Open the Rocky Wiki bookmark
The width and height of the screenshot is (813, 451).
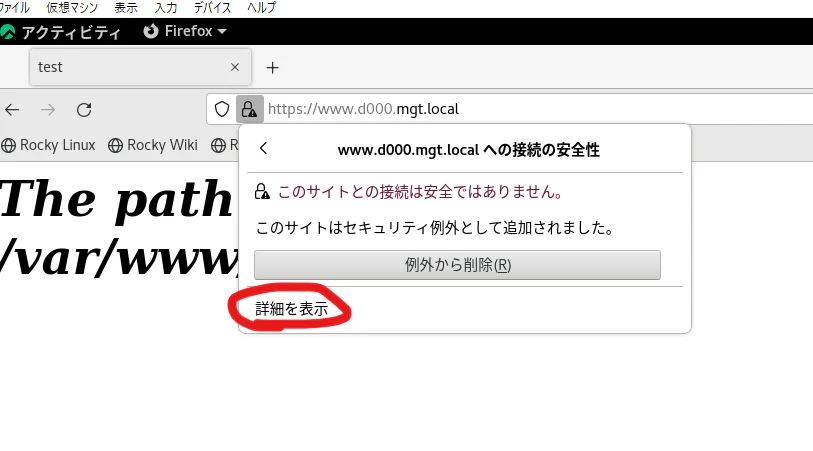point(153,145)
